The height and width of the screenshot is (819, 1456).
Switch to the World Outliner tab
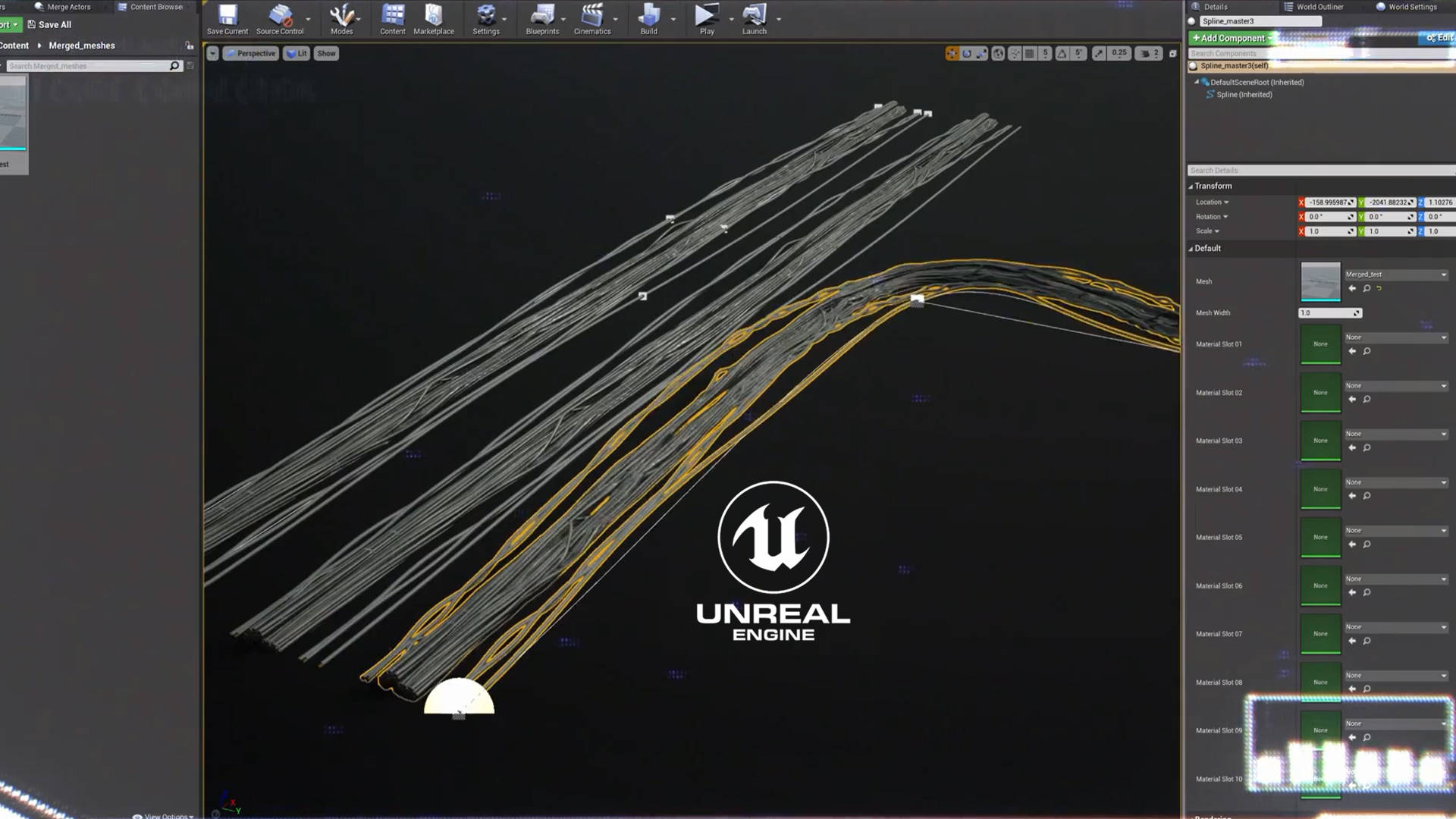point(1313,7)
